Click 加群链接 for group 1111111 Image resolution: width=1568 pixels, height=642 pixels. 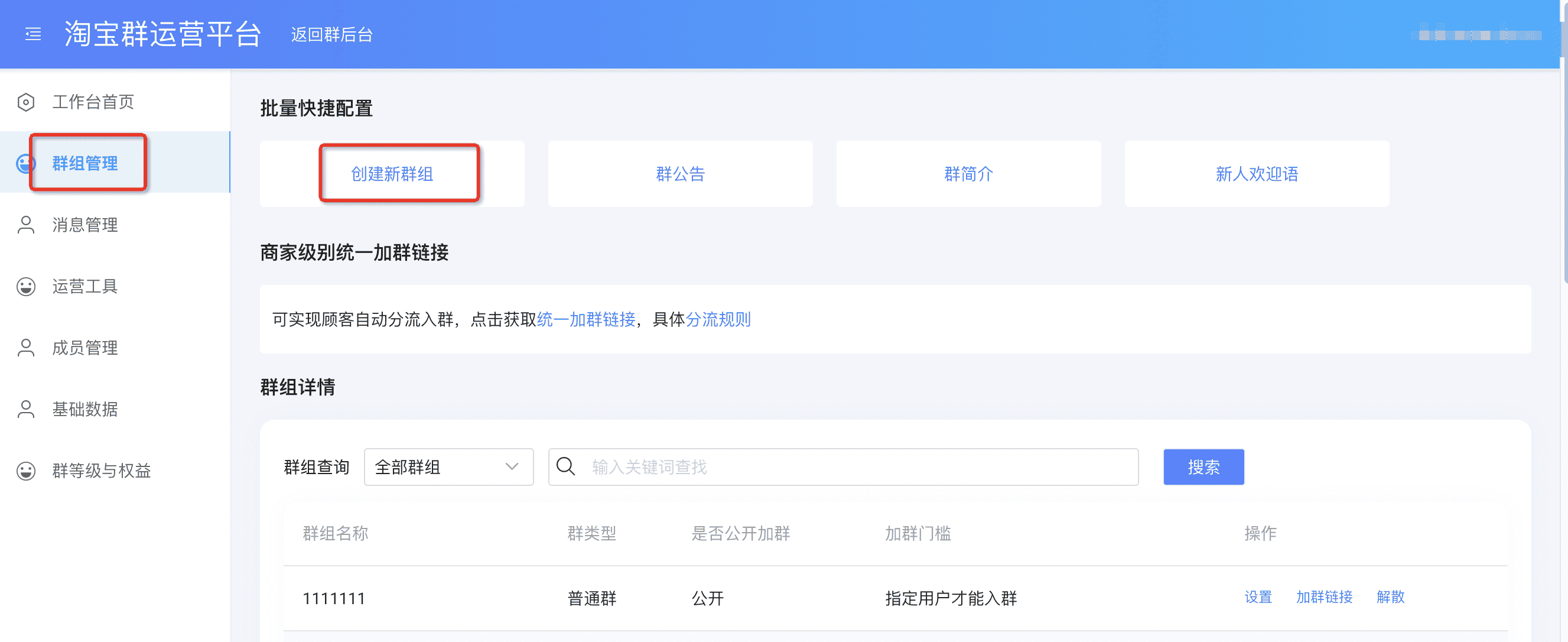(x=1325, y=598)
